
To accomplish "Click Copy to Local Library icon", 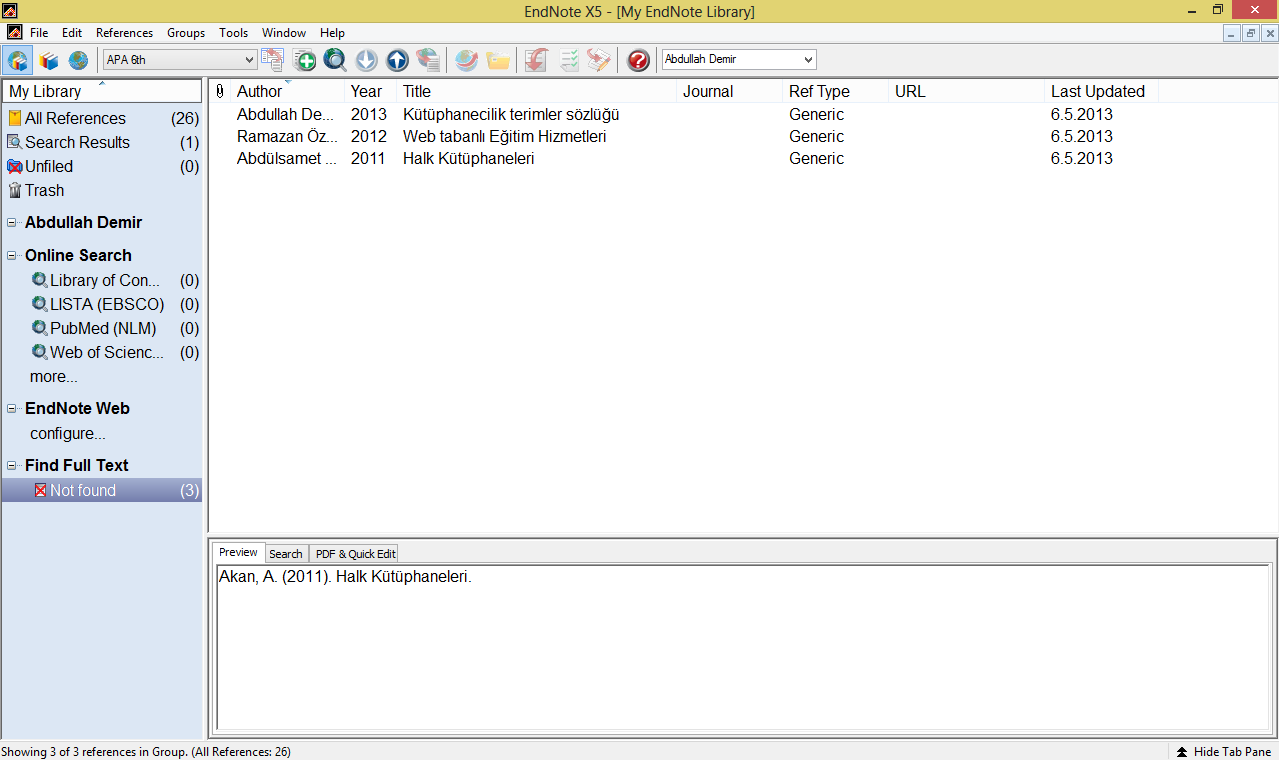I will coord(273,60).
